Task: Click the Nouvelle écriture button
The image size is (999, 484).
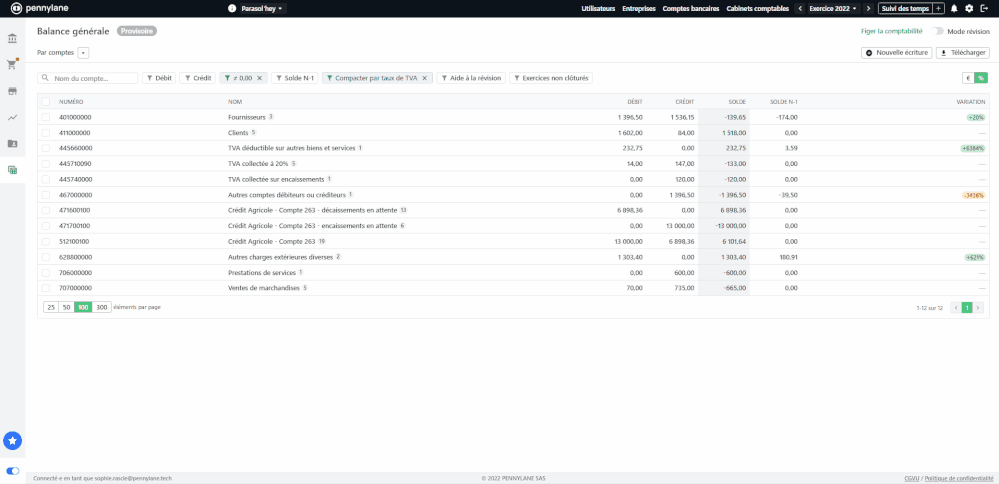Action: (897, 52)
